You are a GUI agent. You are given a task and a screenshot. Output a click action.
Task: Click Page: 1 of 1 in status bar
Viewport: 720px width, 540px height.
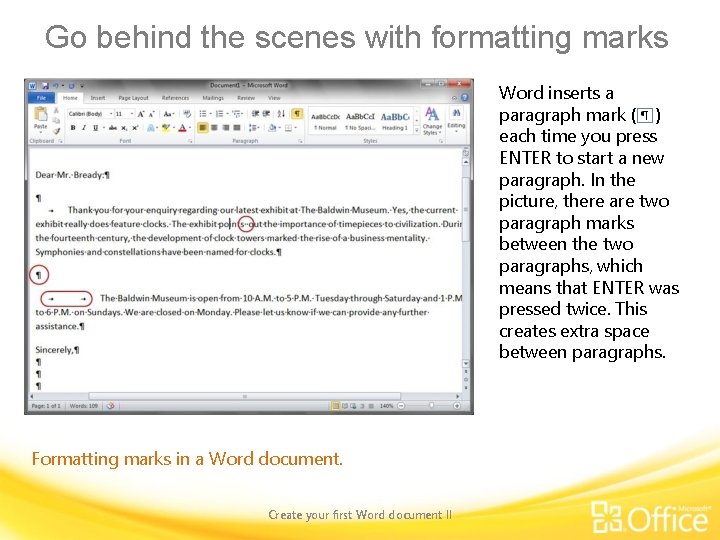click(45, 406)
